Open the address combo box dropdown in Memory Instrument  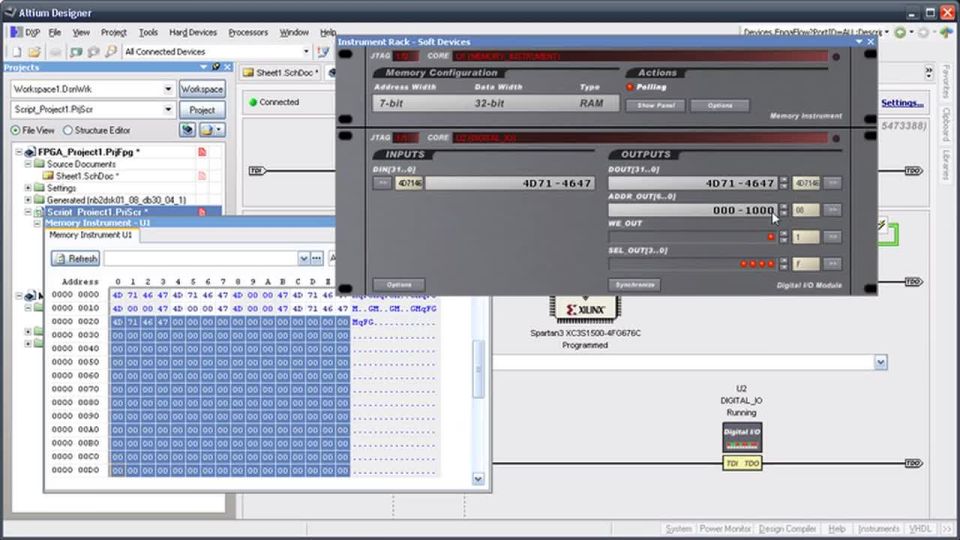(x=303, y=258)
